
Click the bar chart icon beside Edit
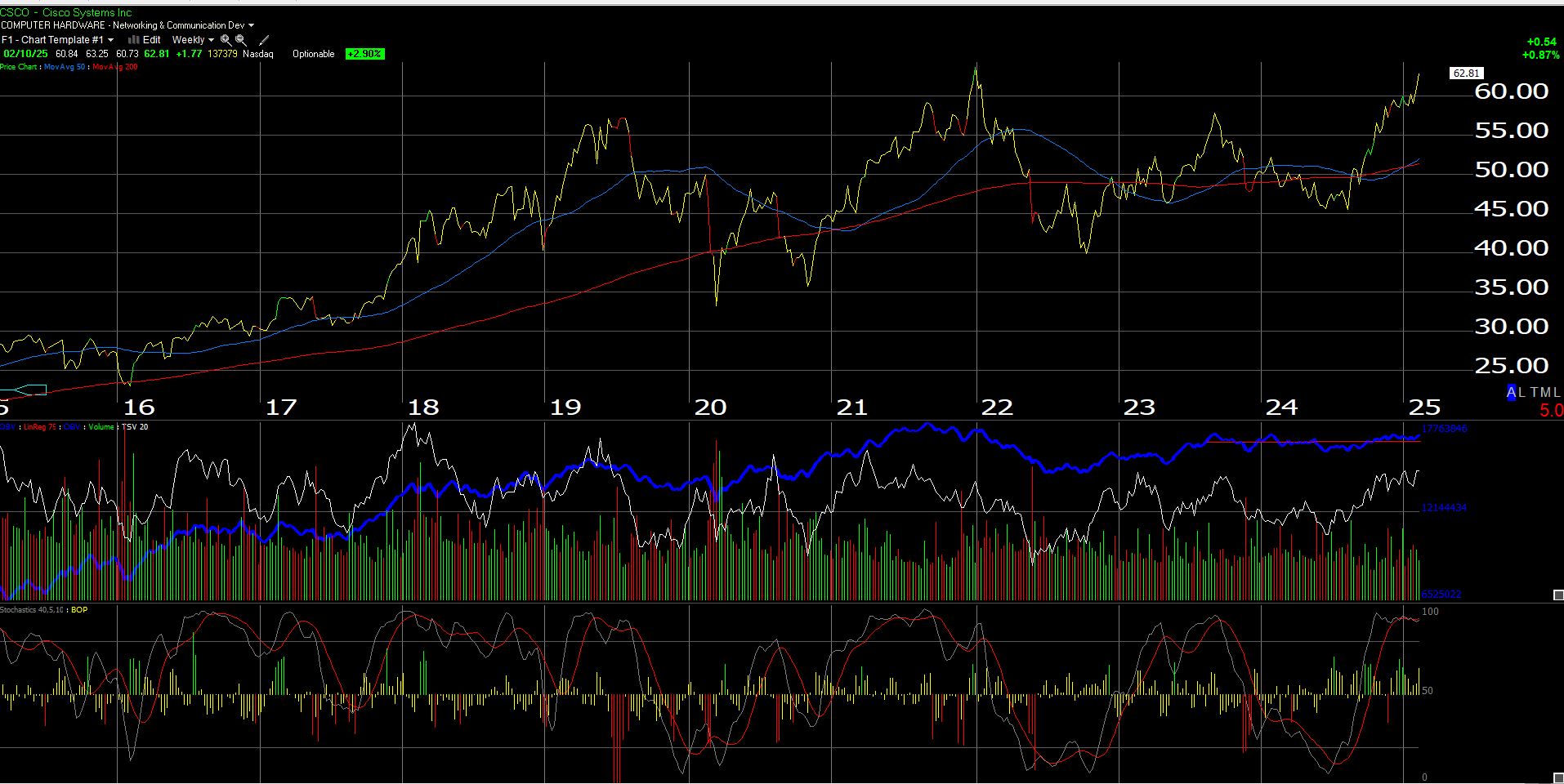point(134,39)
